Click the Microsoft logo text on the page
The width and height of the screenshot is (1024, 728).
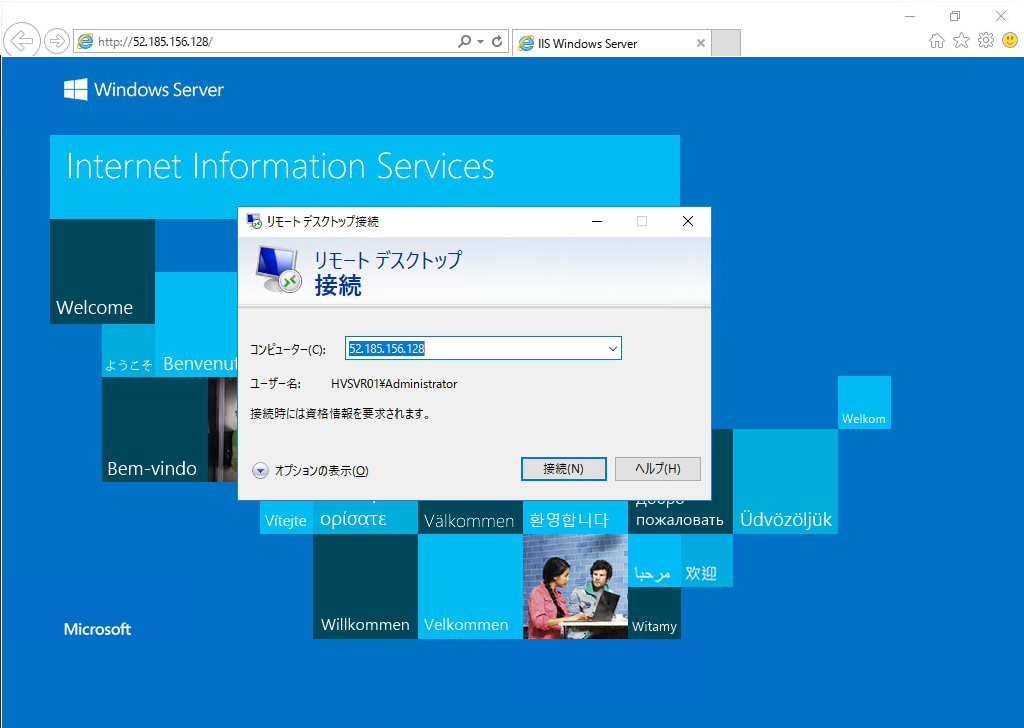click(x=97, y=629)
